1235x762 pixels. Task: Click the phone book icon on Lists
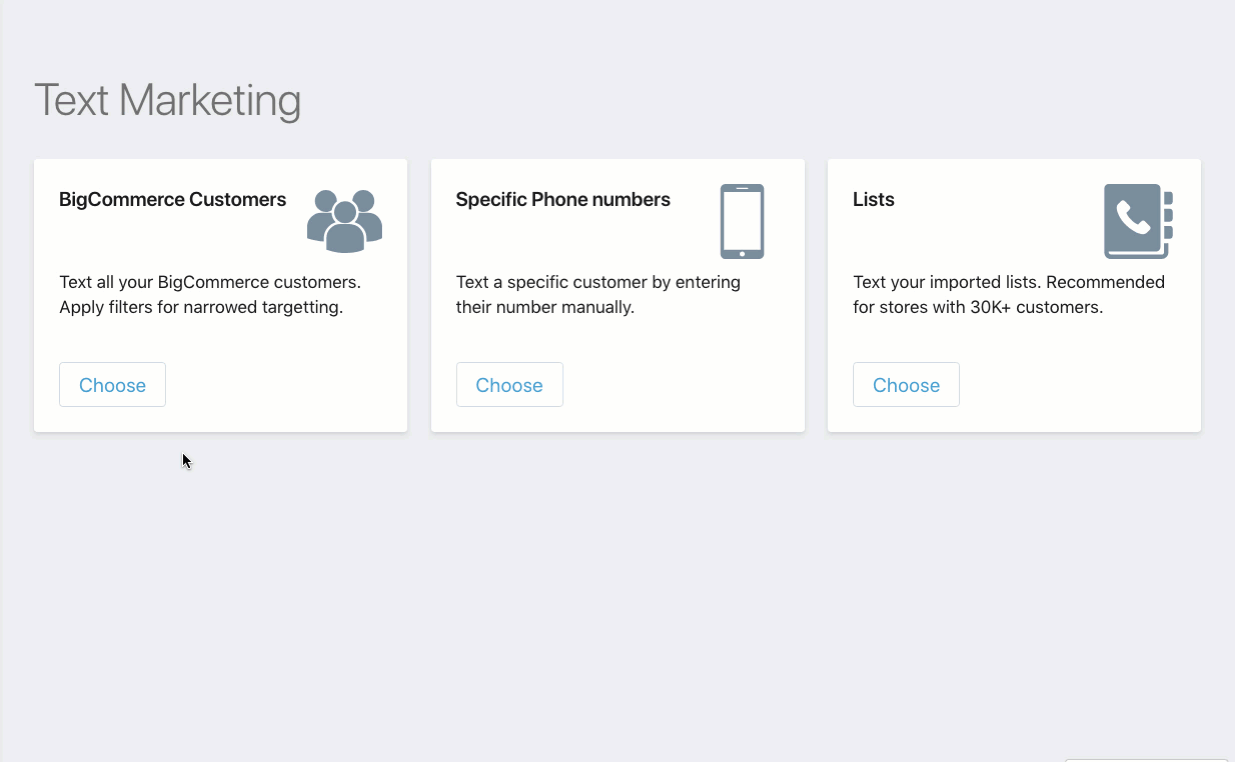click(1138, 221)
